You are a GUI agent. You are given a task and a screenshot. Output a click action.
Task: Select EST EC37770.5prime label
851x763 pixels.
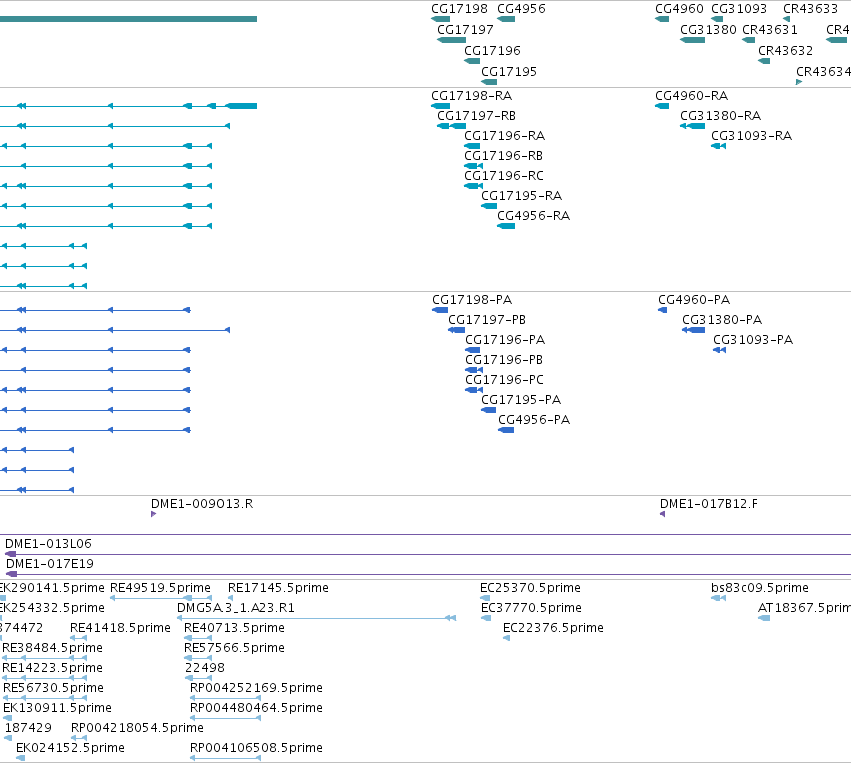pos(531,608)
